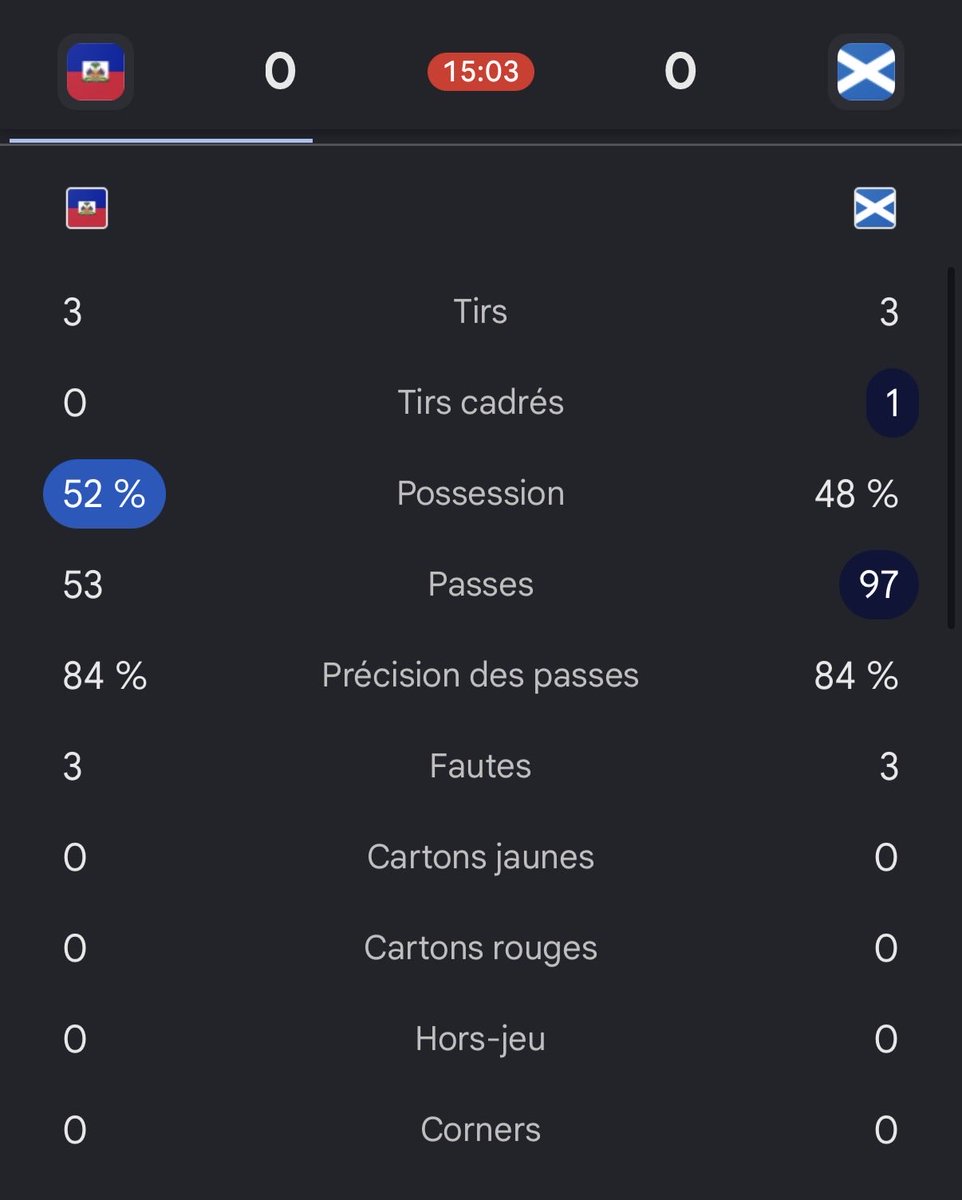This screenshot has height=1200, width=962.
Task: Open the Scotland team badge in header
Action: coord(866,72)
